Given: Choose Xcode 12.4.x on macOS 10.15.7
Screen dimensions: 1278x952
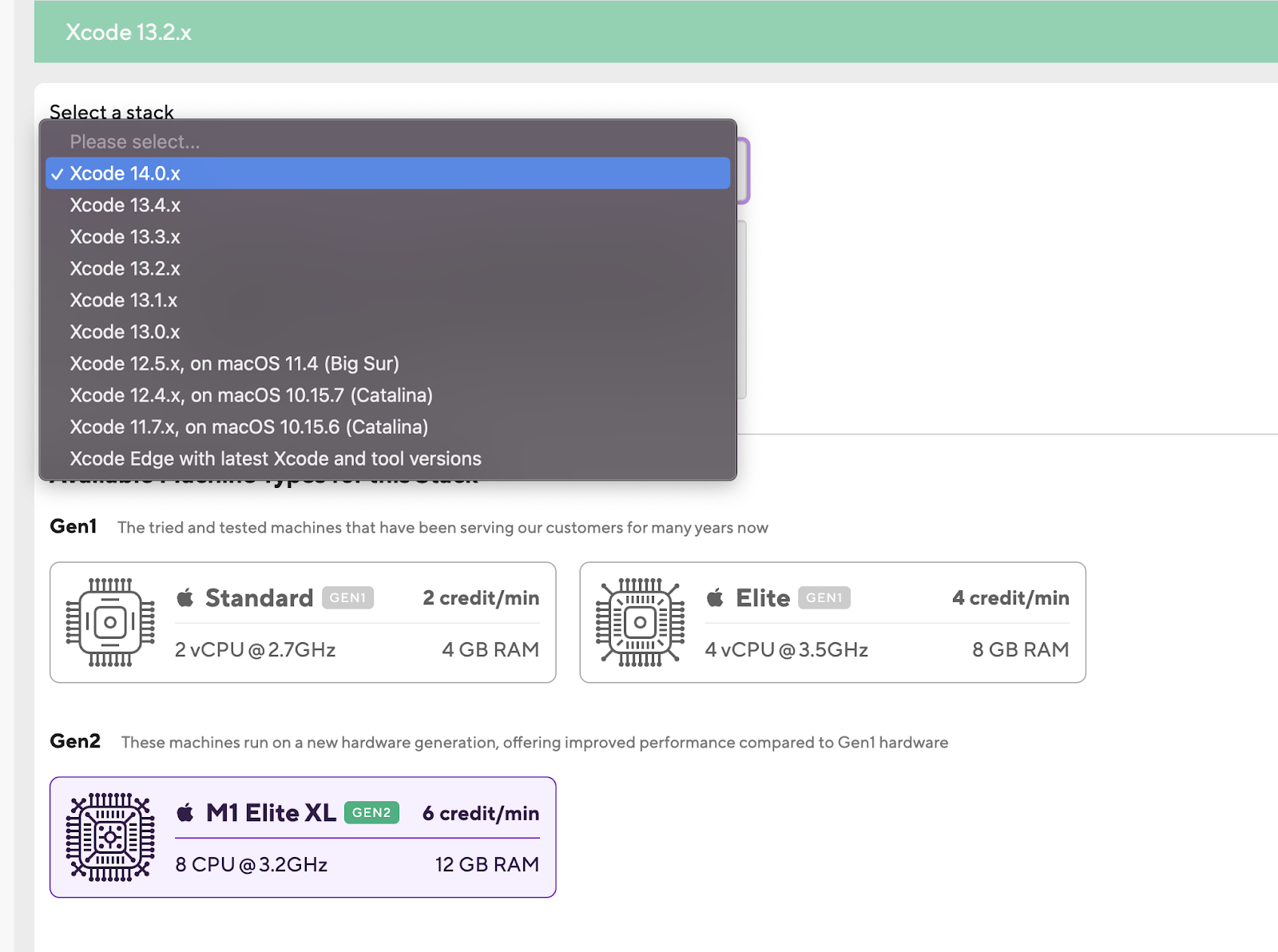Looking at the screenshot, I should [388, 395].
